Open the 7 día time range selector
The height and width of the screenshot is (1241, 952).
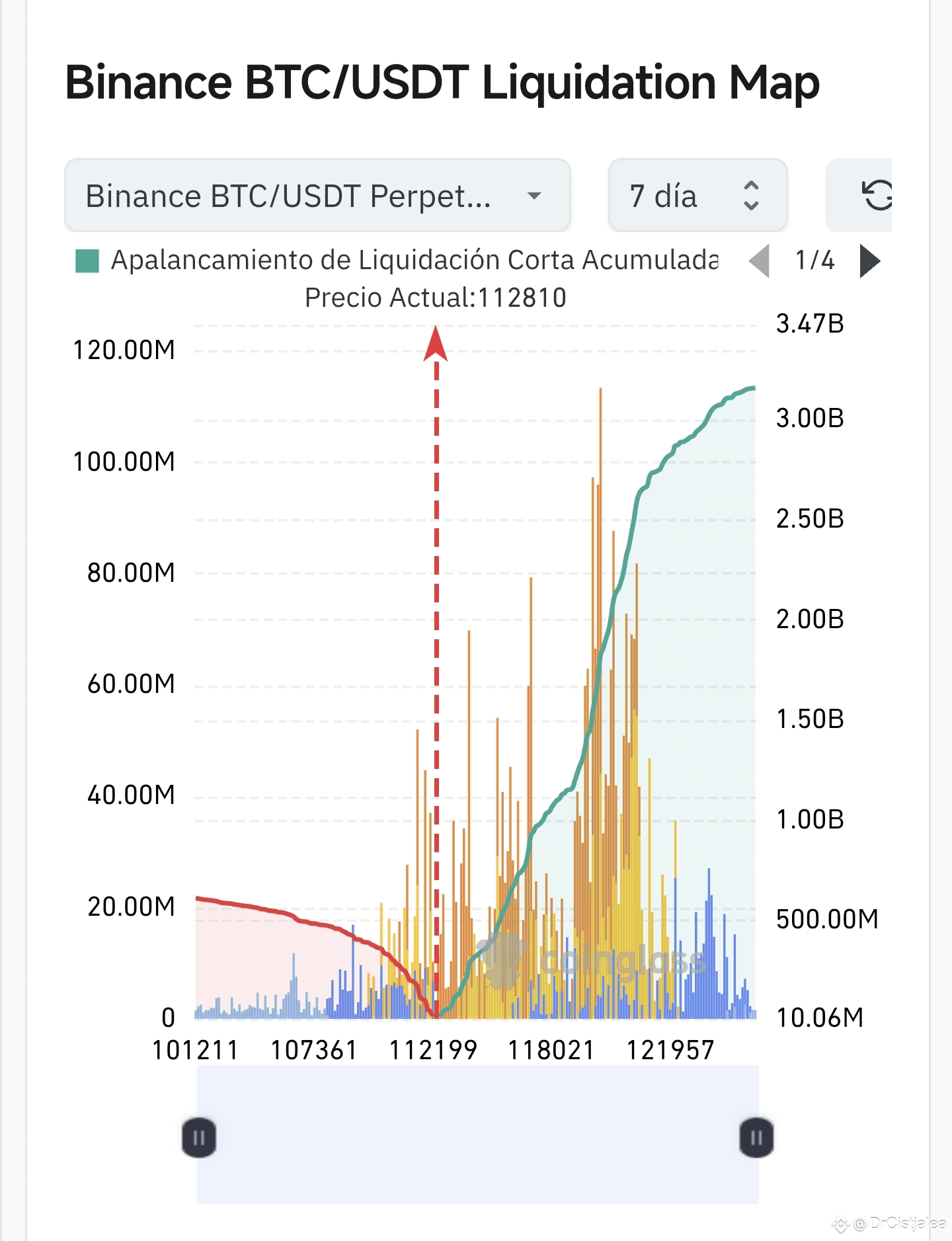click(x=697, y=196)
